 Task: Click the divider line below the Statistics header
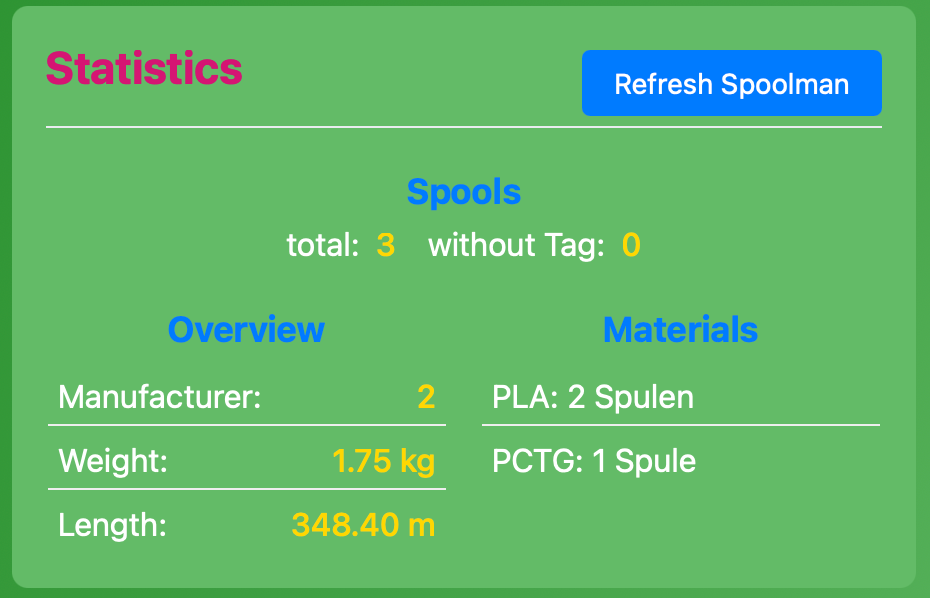tap(464, 127)
